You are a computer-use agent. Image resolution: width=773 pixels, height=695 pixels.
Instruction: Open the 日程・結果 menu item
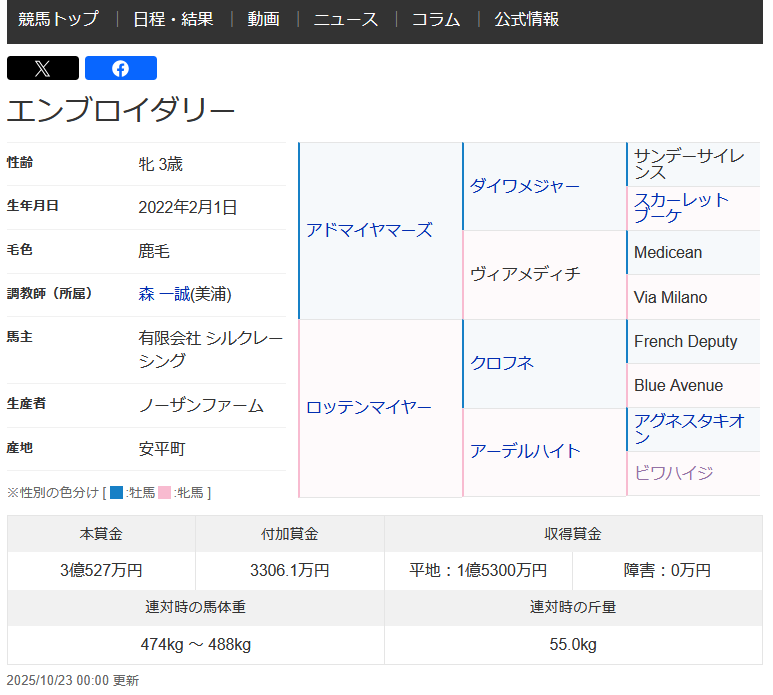[173, 19]
